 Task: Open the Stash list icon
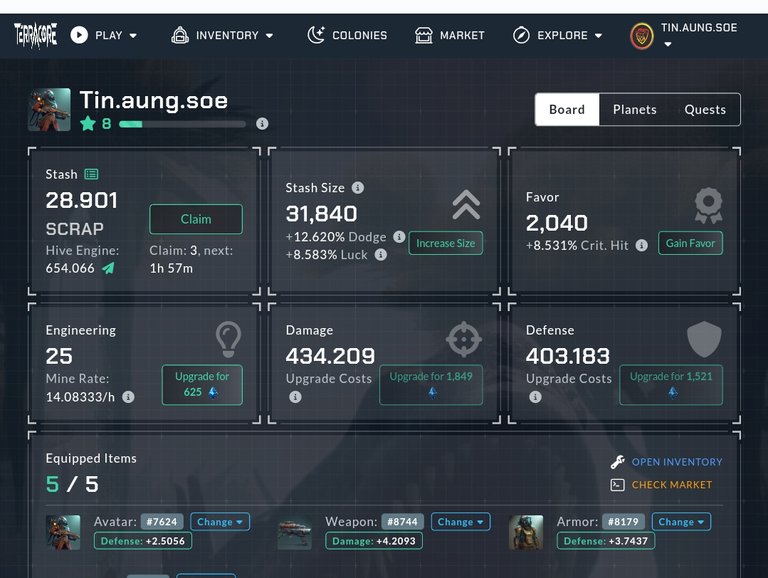click(91, 174)
